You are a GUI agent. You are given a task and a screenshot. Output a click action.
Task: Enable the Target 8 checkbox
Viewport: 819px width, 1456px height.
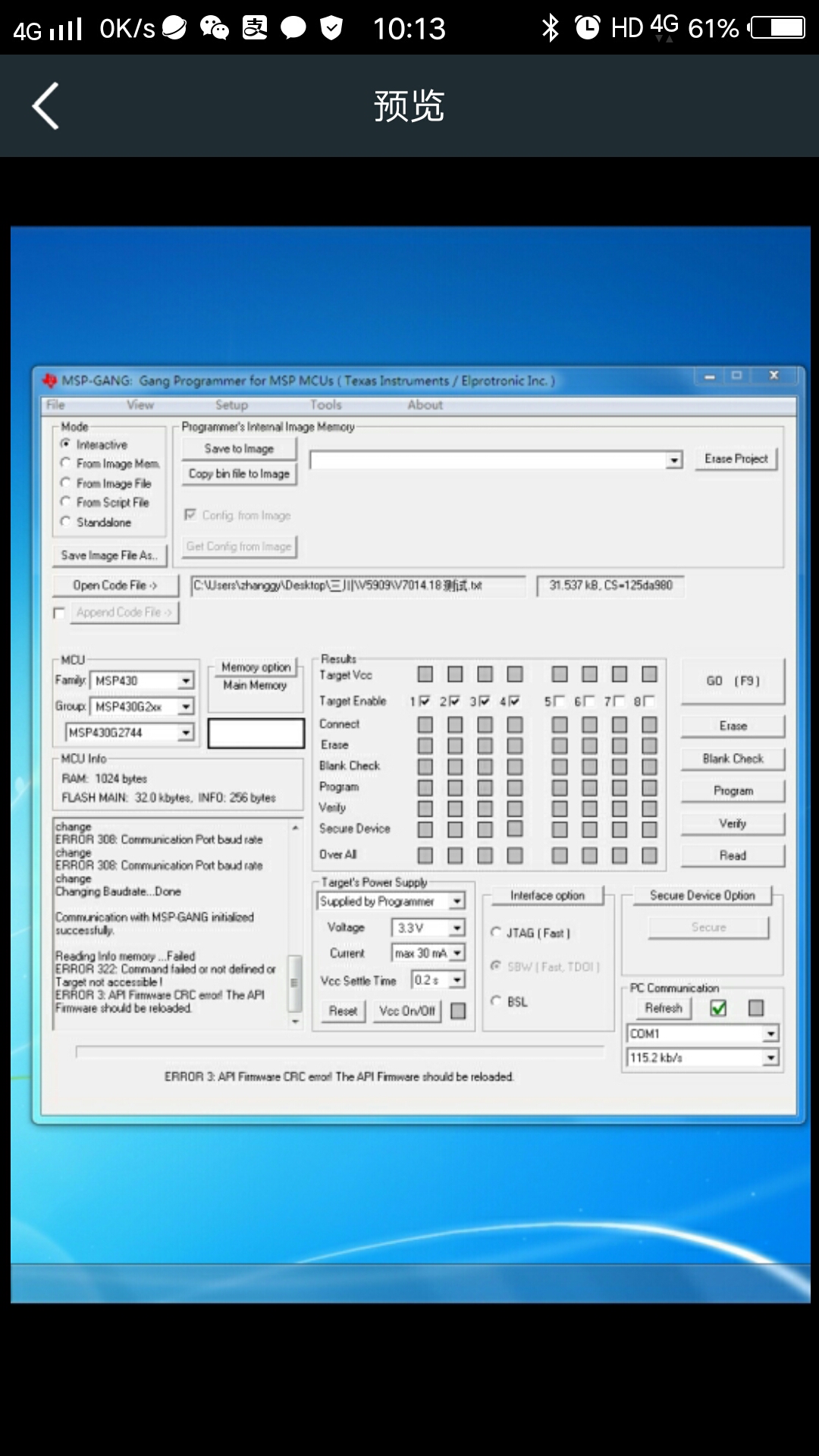[x=649, y=701]
